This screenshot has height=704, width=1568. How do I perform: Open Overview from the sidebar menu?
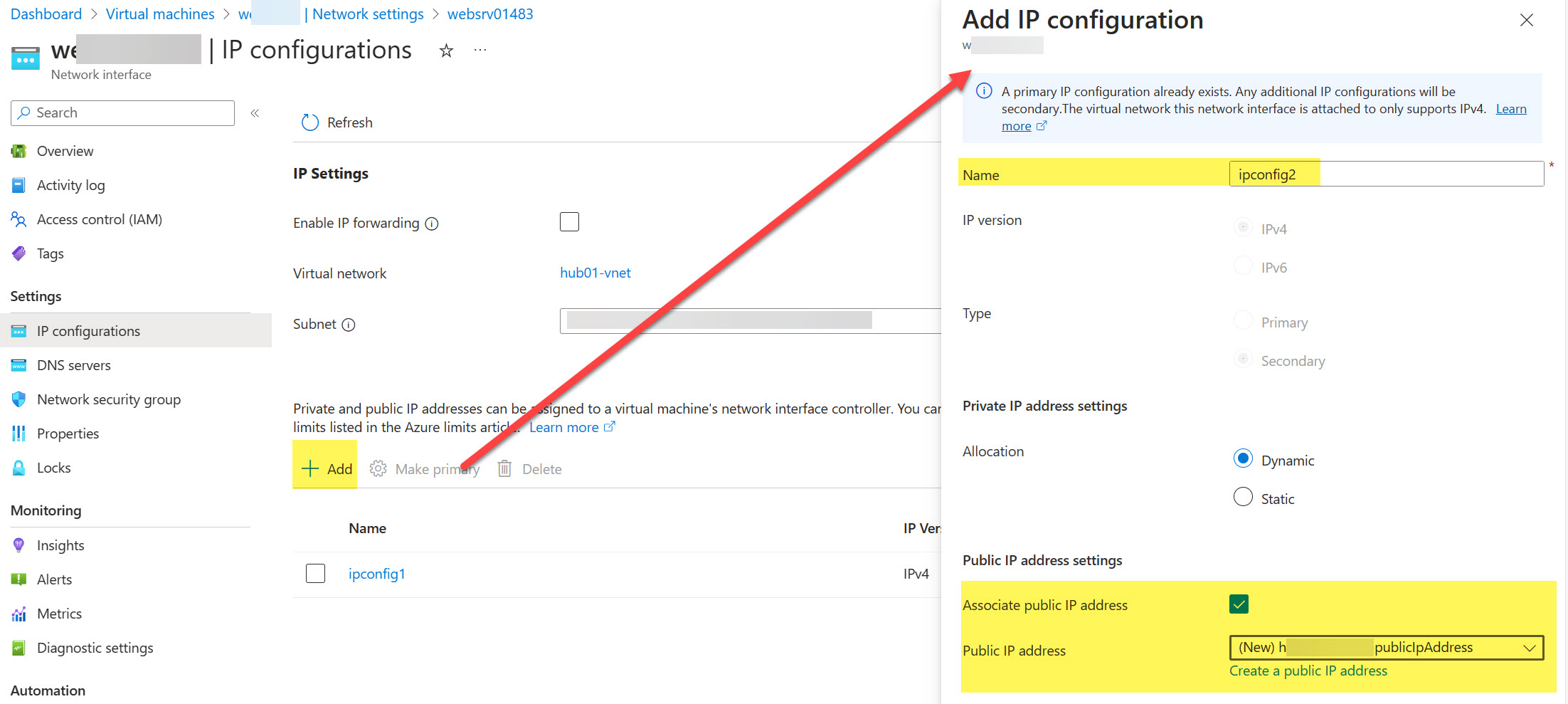(x=65, y=151)
